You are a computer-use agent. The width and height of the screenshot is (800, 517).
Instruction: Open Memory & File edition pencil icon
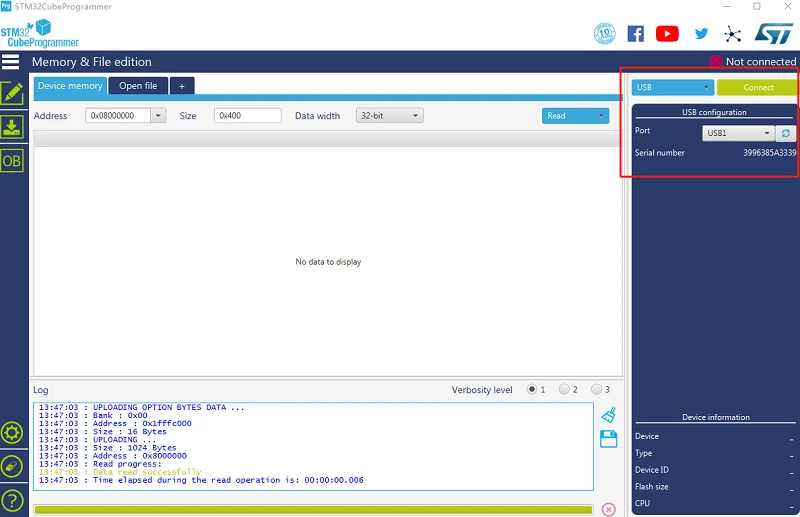(12, 93)
